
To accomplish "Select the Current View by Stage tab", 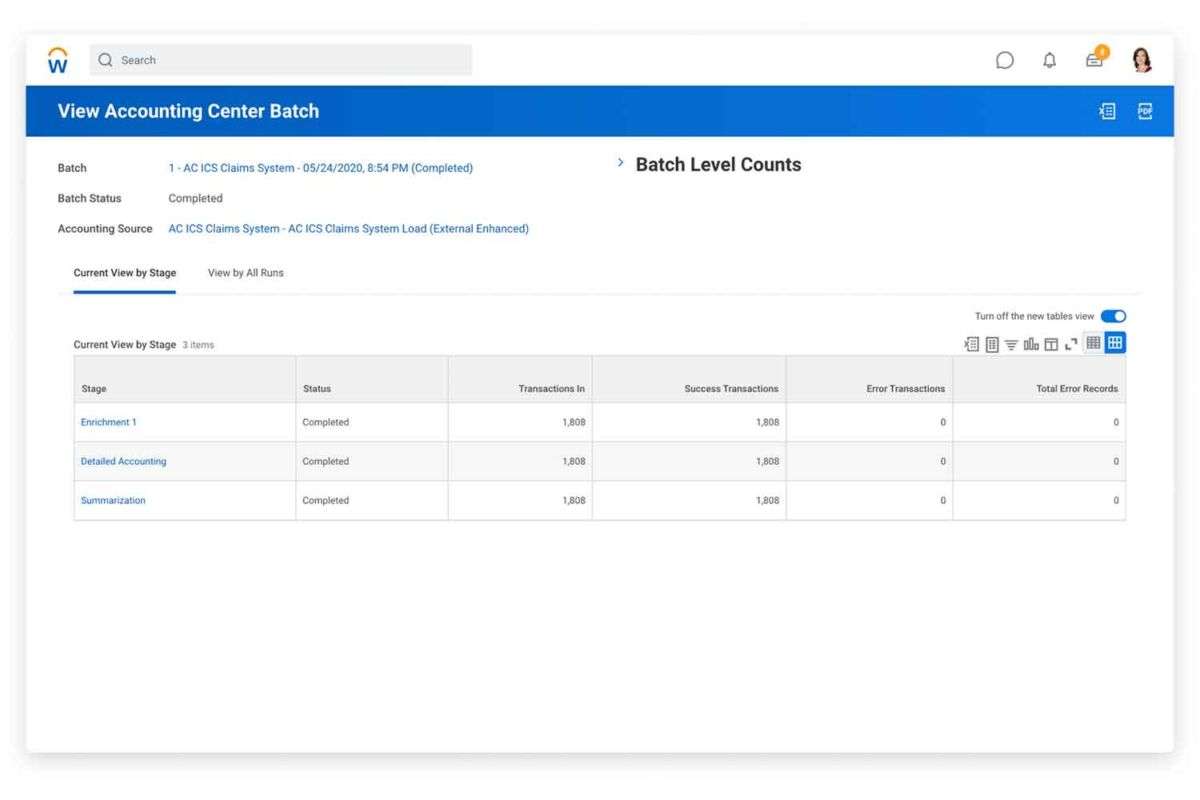I will 124,272.
